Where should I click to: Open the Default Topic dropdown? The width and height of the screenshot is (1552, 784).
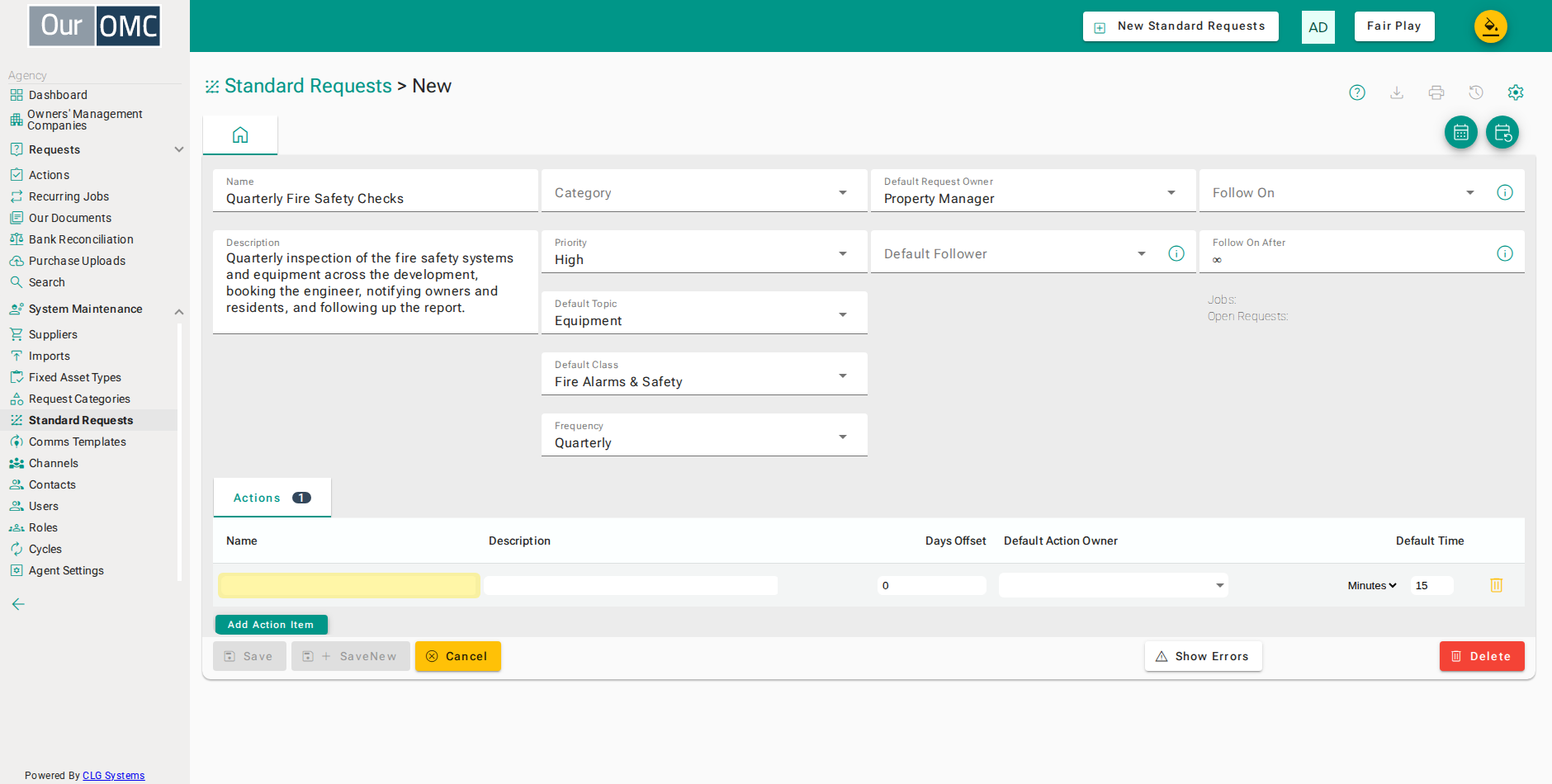pyautogui.click(x=704, y=314)
